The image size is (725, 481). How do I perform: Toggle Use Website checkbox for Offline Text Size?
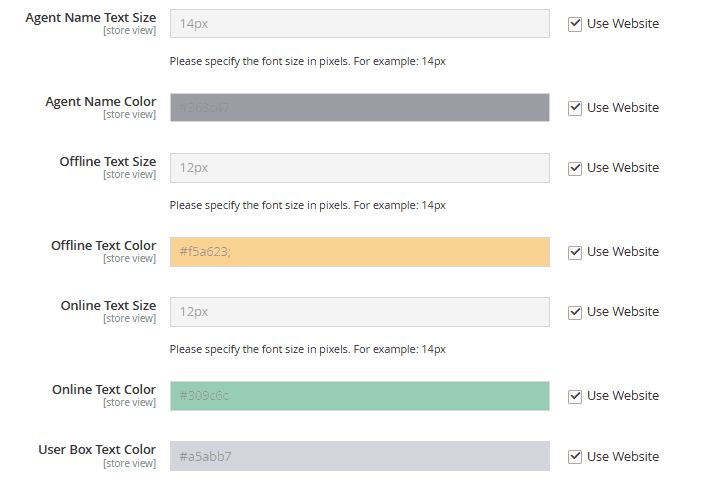point(575,168)
